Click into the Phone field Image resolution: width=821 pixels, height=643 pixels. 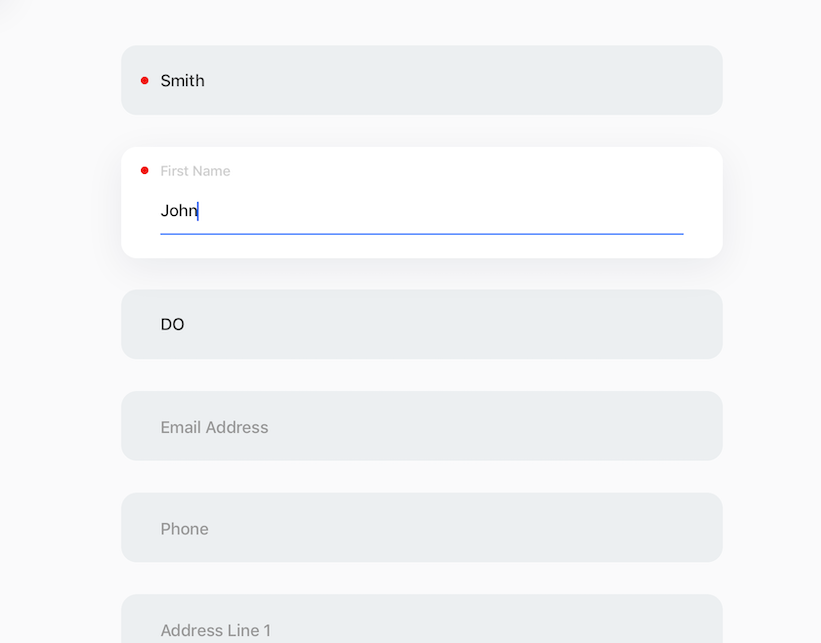click(x=421, y=528)
